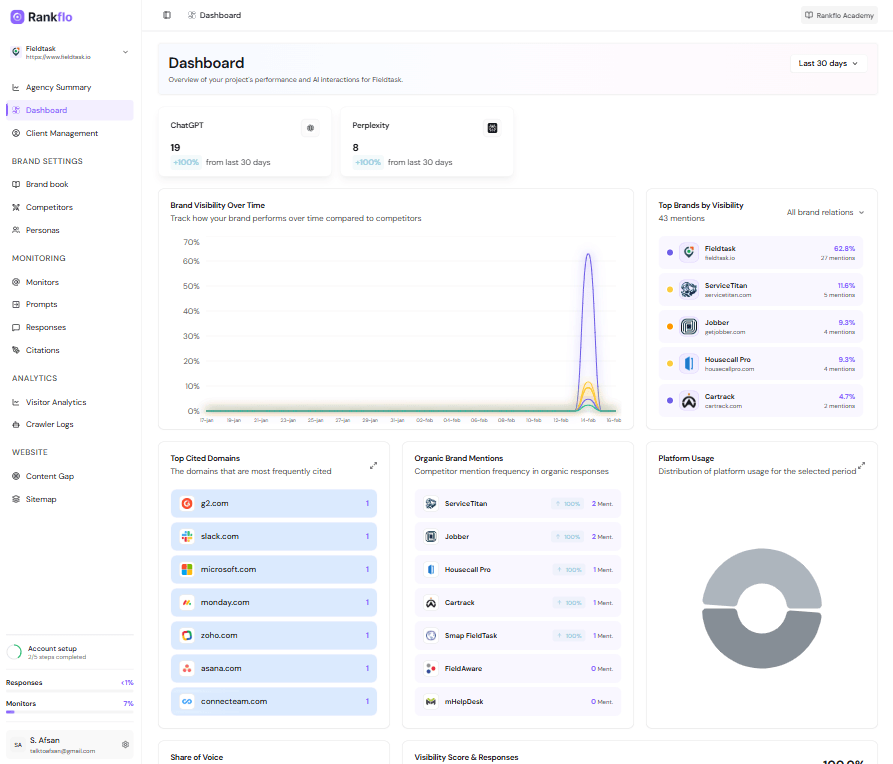Select the Prompts monitoring icon
Screen dimensions: 893x764
click(15, 304)
